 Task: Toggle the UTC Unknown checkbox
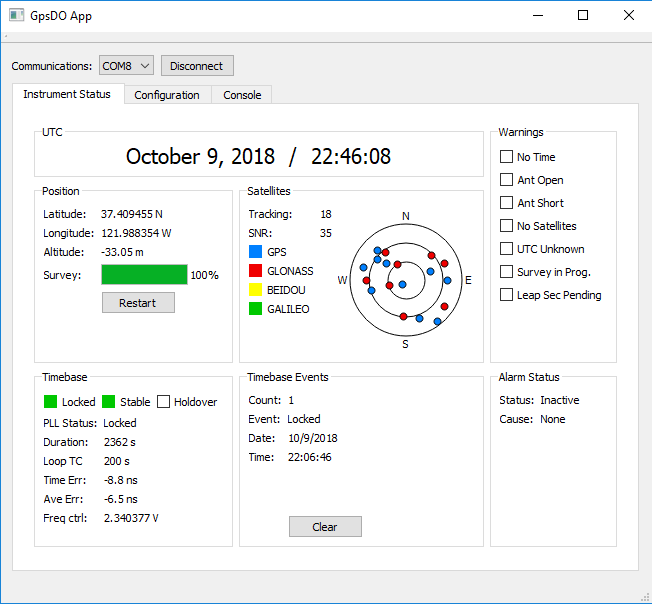click(x=506, y=249)
